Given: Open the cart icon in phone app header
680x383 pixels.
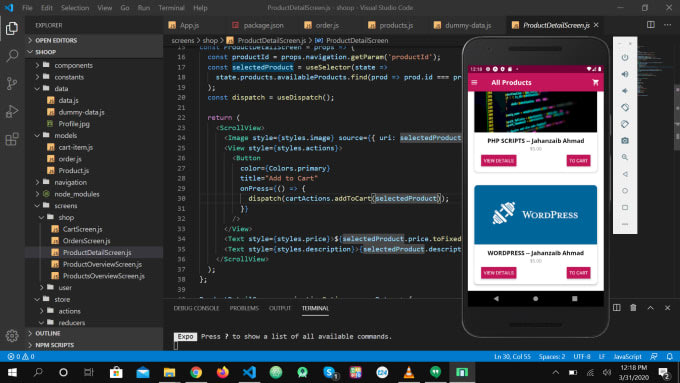Looking at the screenshot, I should coord(595,82).
